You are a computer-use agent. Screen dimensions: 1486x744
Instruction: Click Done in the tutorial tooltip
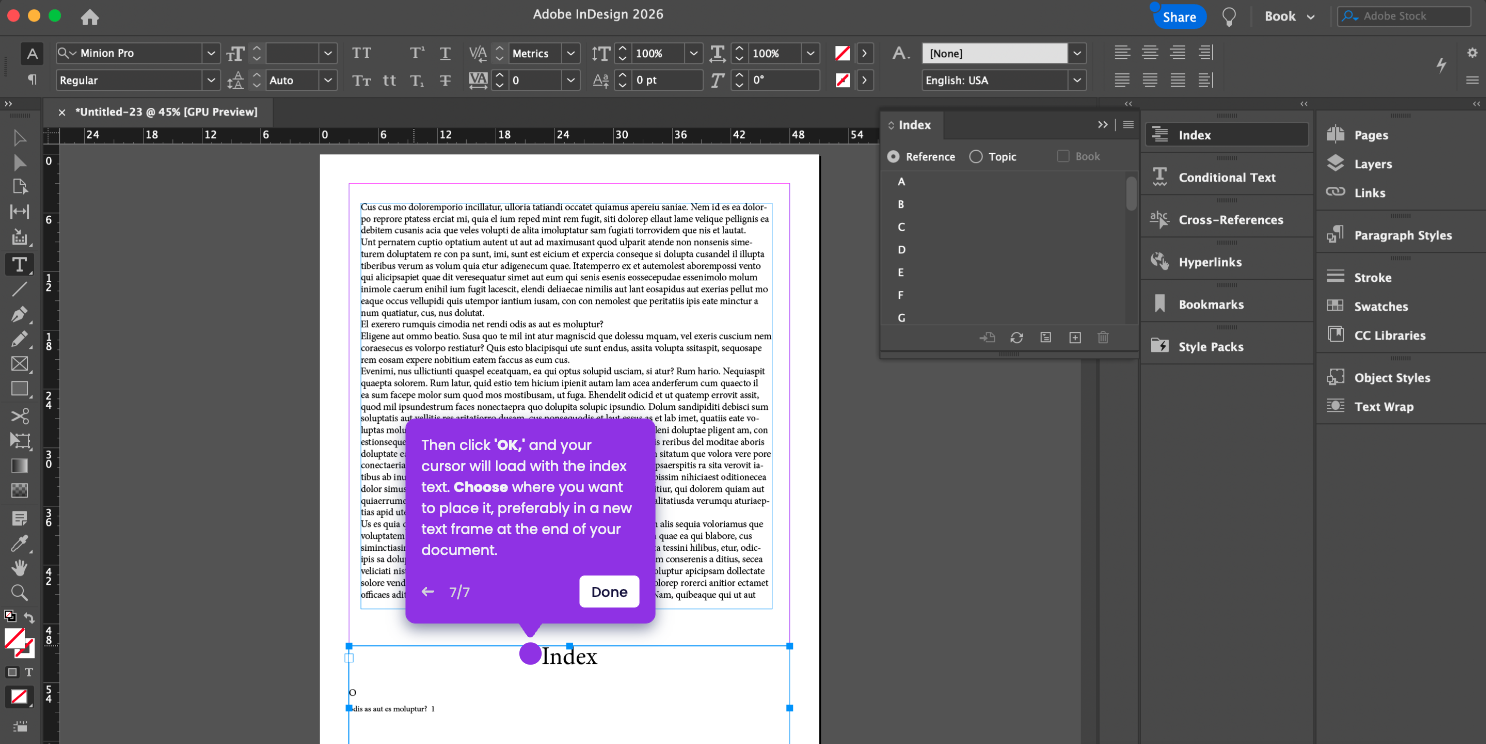coord(608,591)
